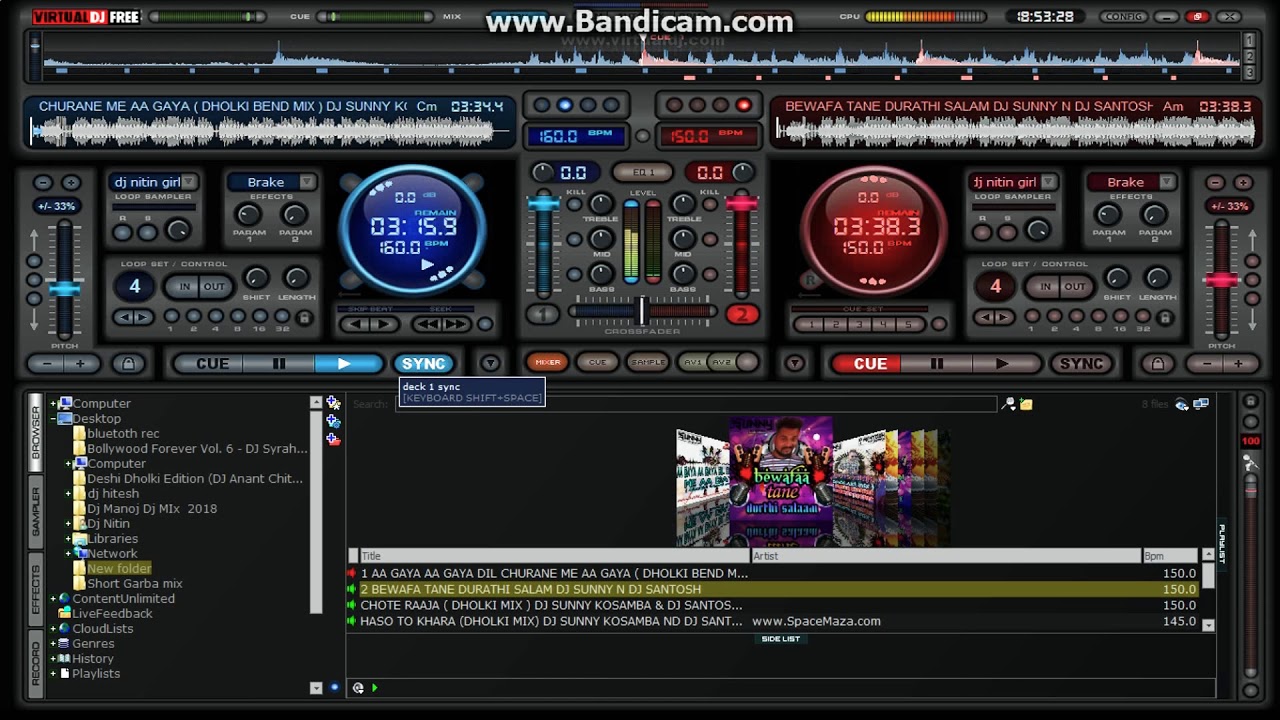1280x720 pixels.
Task: Click the pitch plus button on deck 1
Action: coord(82,364)
